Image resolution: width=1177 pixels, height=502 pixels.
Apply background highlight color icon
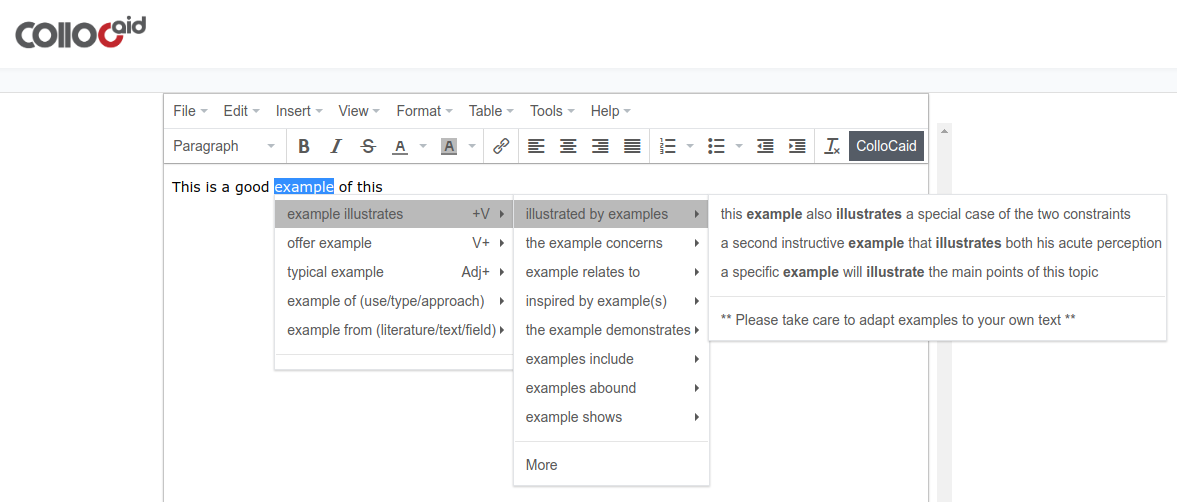pyautogui.click(x=449, y=146)
